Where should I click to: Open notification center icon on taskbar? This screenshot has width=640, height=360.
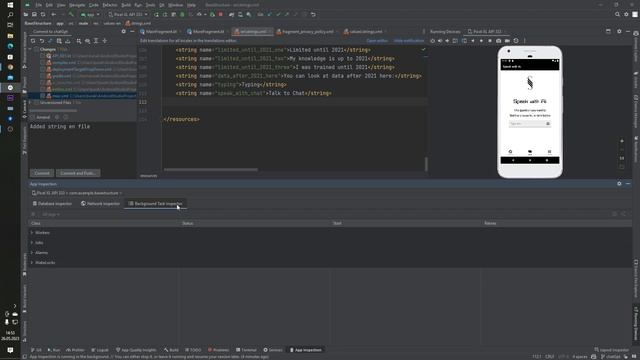[x=10, y=350]
